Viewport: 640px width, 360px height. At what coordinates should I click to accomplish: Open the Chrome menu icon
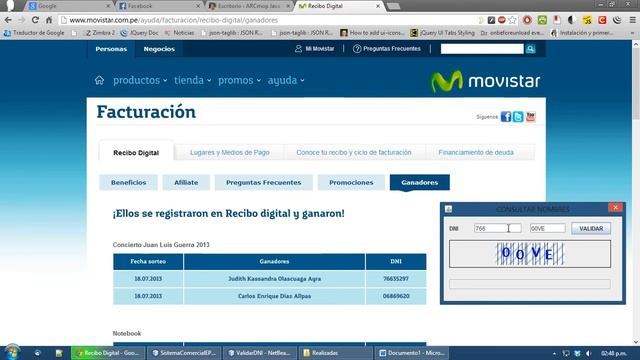tap(633, 20)
